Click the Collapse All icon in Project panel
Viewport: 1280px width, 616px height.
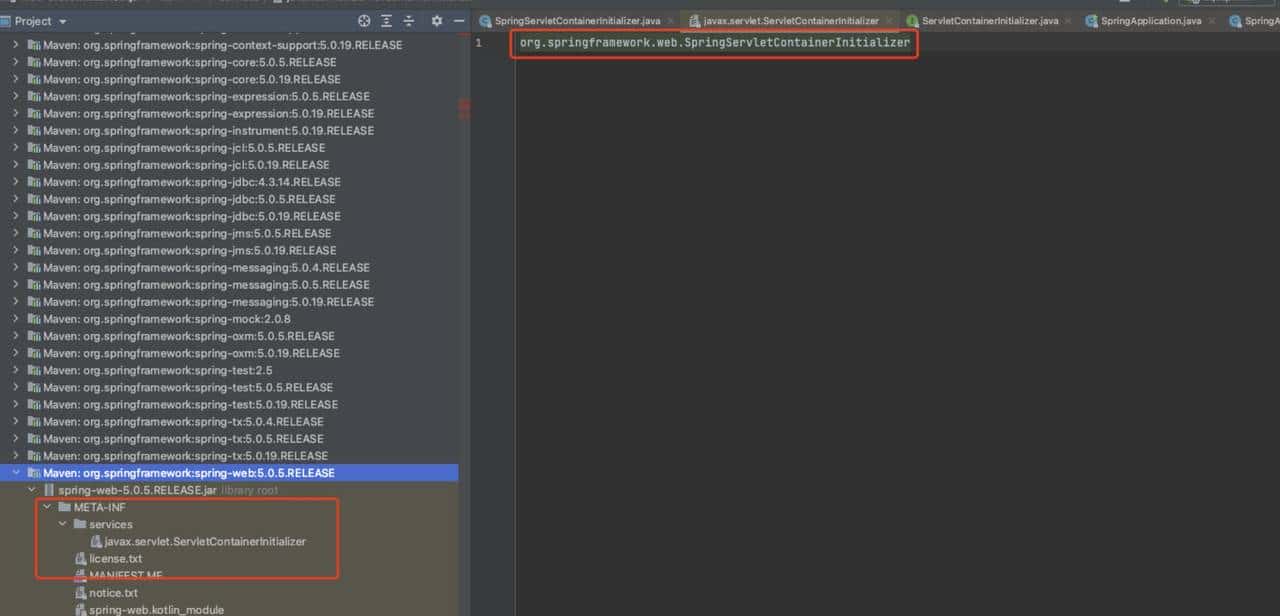coord(408,21)
